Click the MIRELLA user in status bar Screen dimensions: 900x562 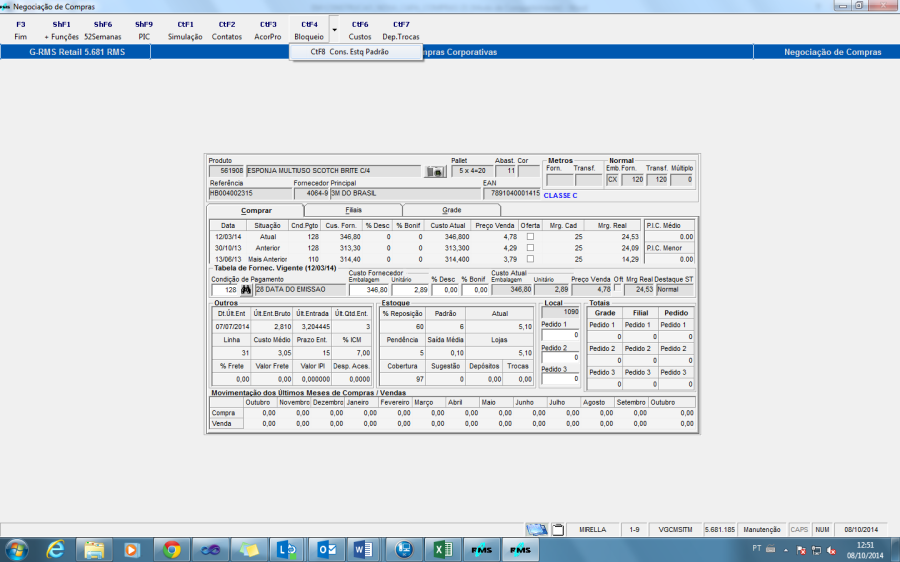pyautogui.click(x=592, y=530)
